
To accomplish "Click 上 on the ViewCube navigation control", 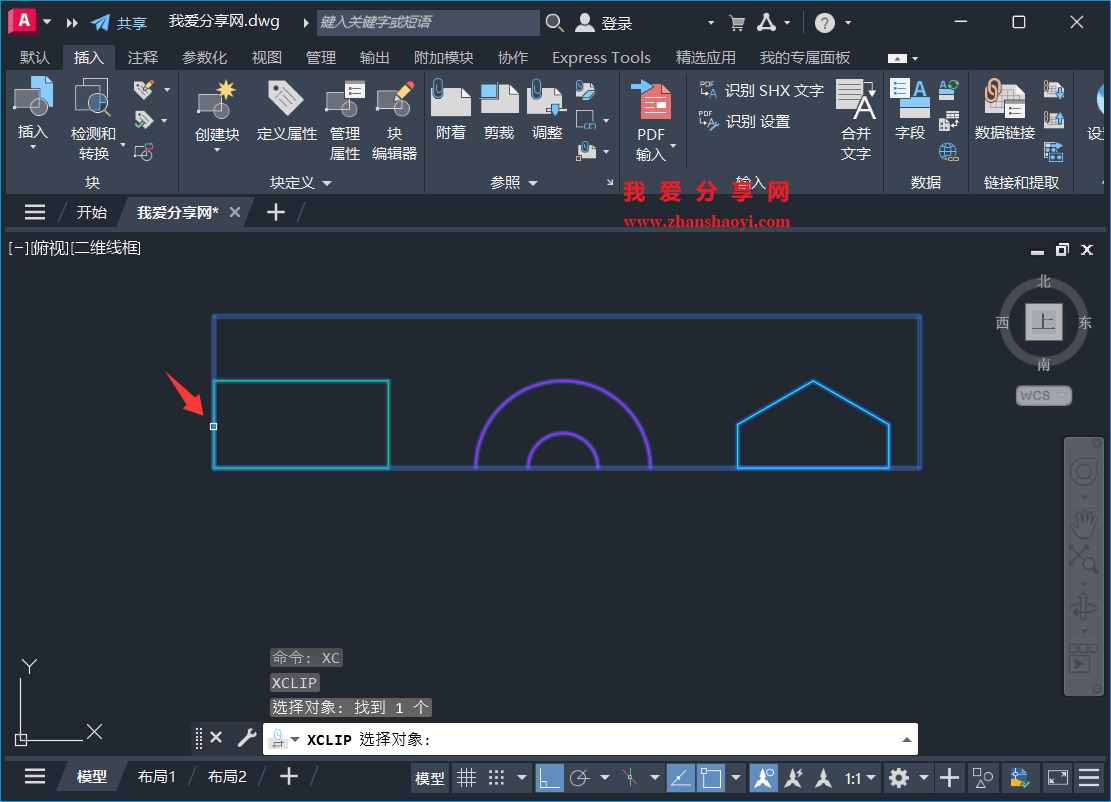I will pyautogui.click(x=1043, y=322).
